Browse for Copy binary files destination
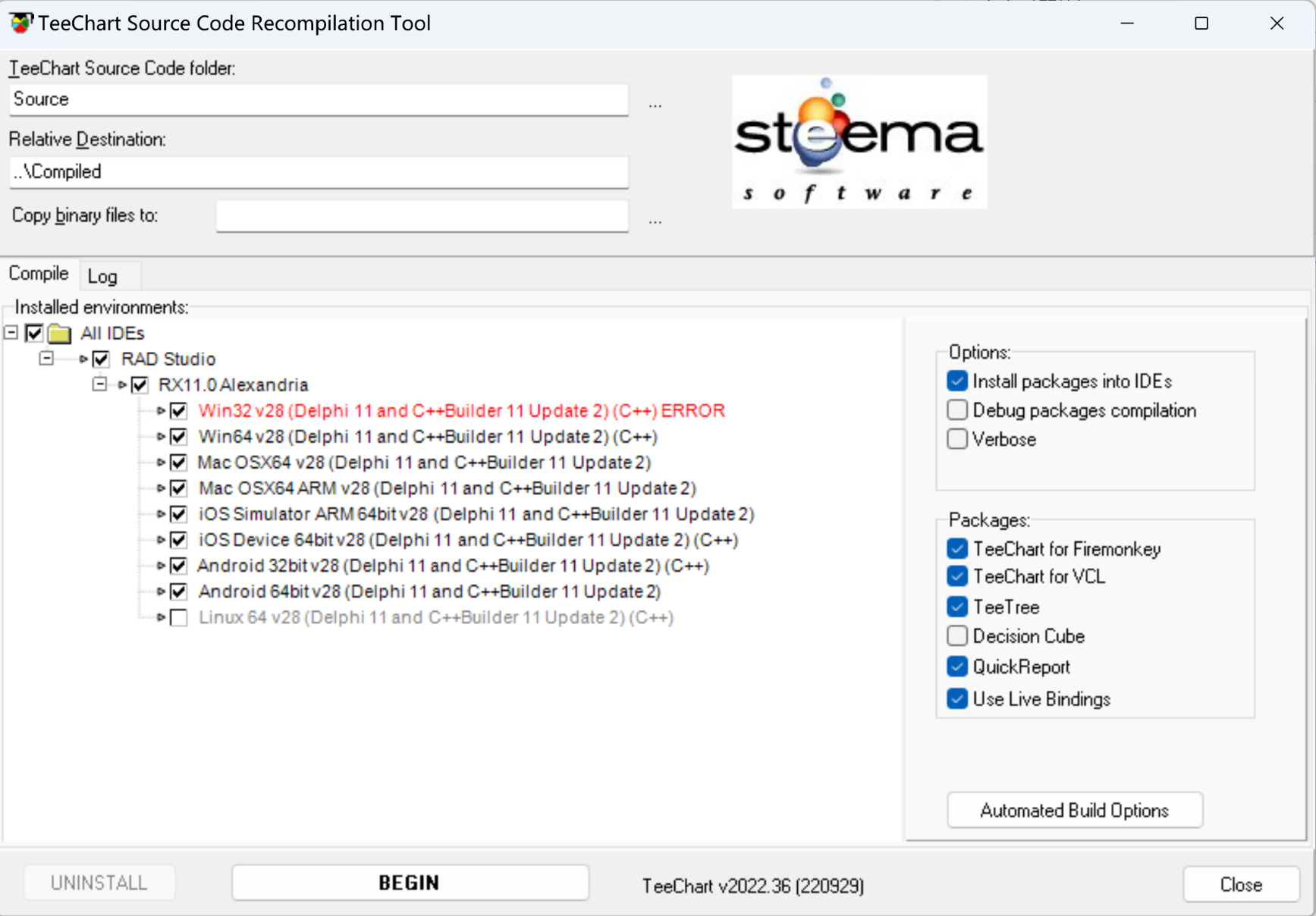 pyautogui.click(x=655, y=221)
